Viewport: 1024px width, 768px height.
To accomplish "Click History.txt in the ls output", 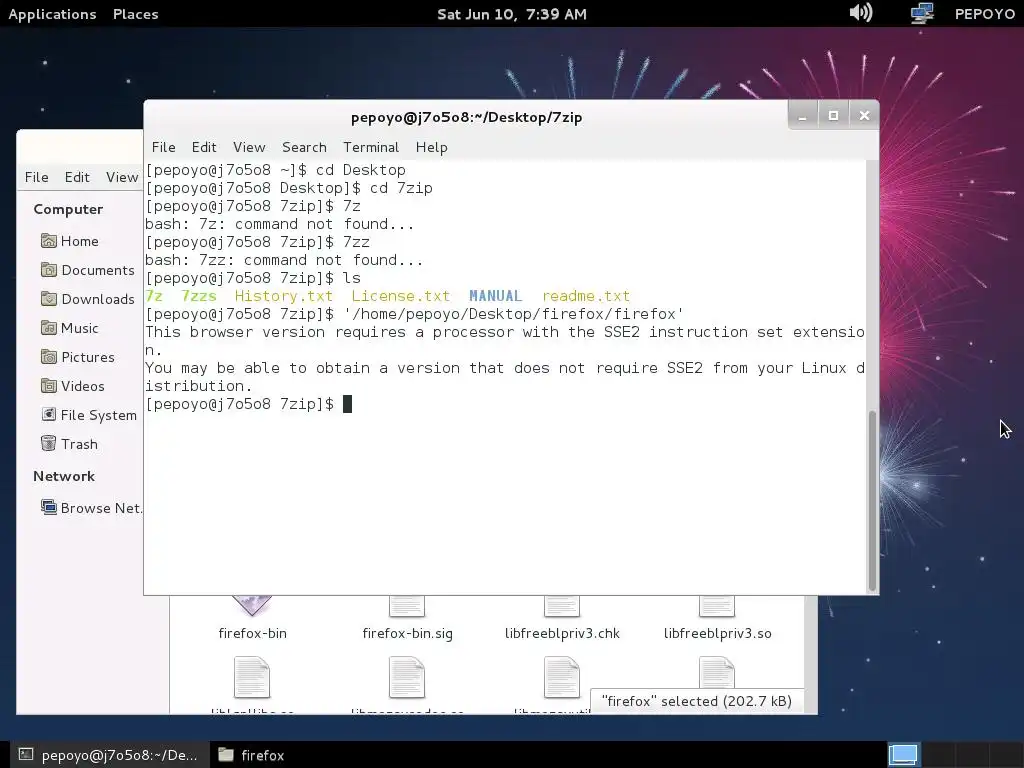I will pos(283,296).
